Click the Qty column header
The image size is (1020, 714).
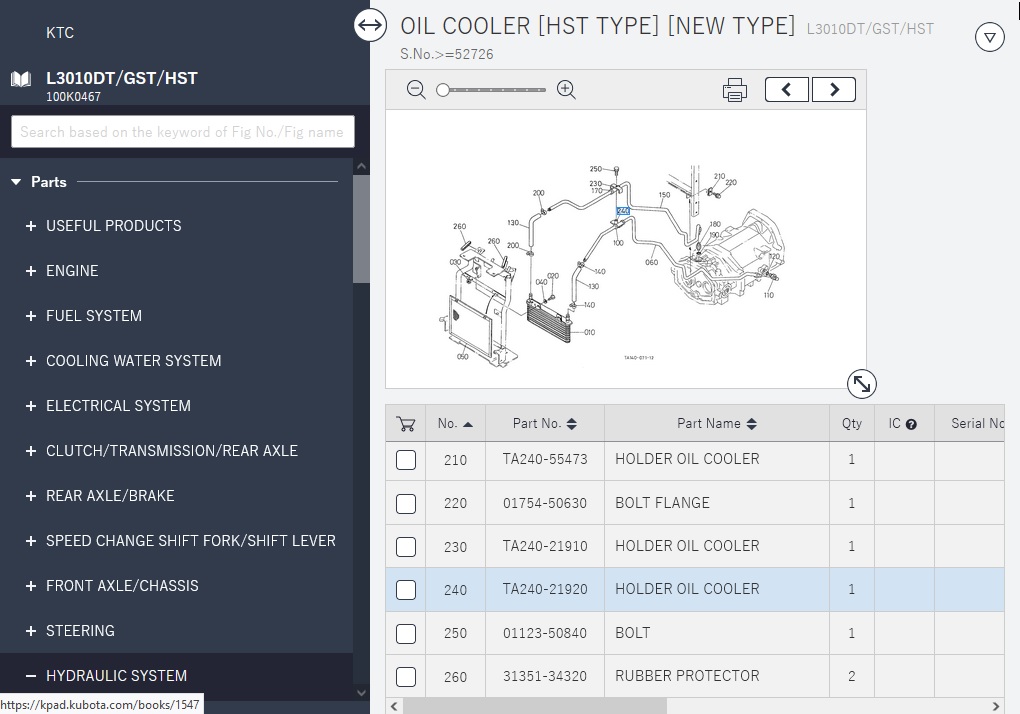[x=852, y=423]
